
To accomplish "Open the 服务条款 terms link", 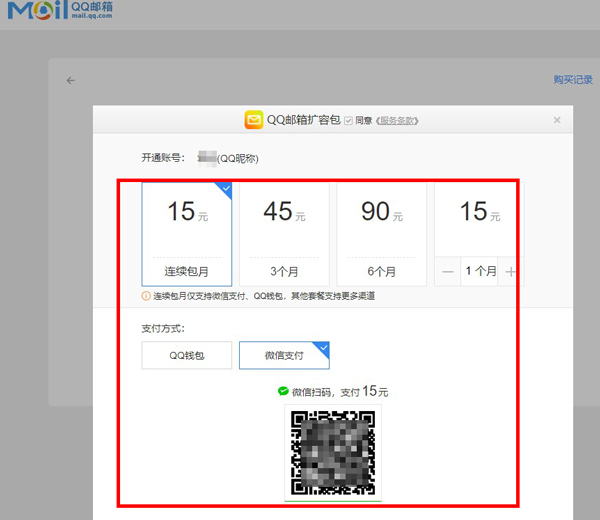I will [397, 121].
